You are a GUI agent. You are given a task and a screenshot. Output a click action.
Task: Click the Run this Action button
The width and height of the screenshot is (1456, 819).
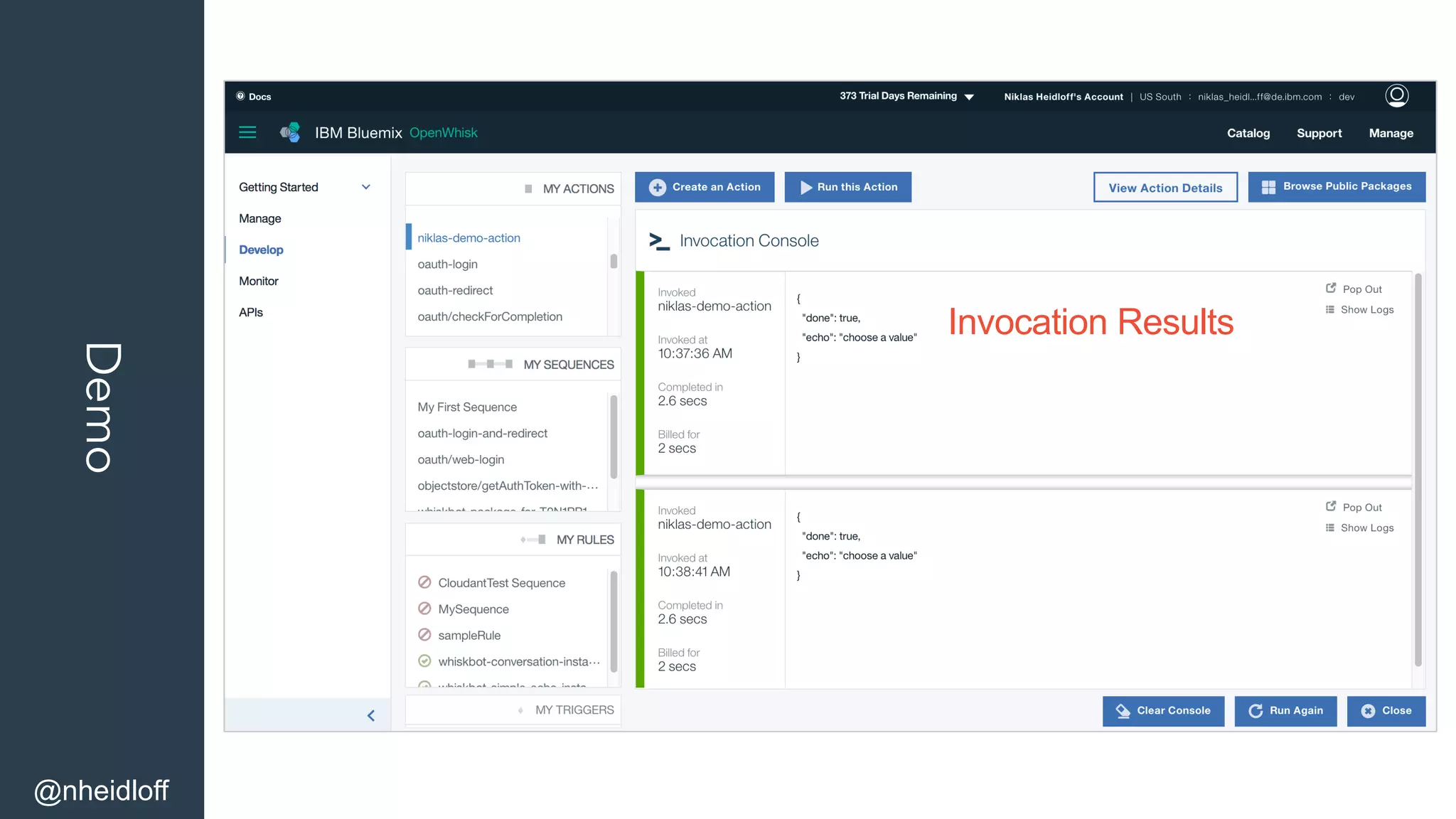(x=847, y=187)
